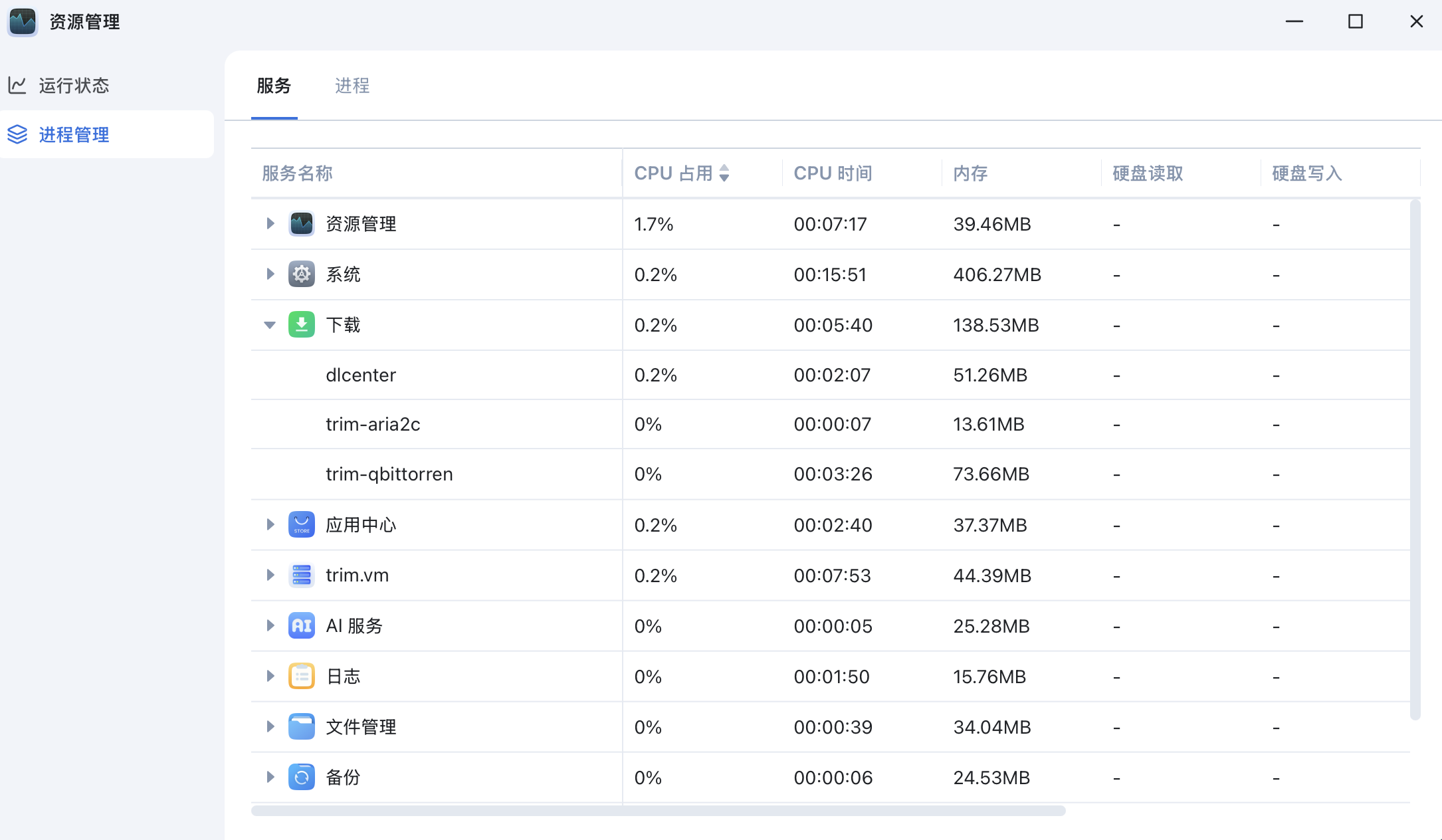Click the 资源管理 service icon
This screenshot has width=1442, height=840.
(301, 224)
